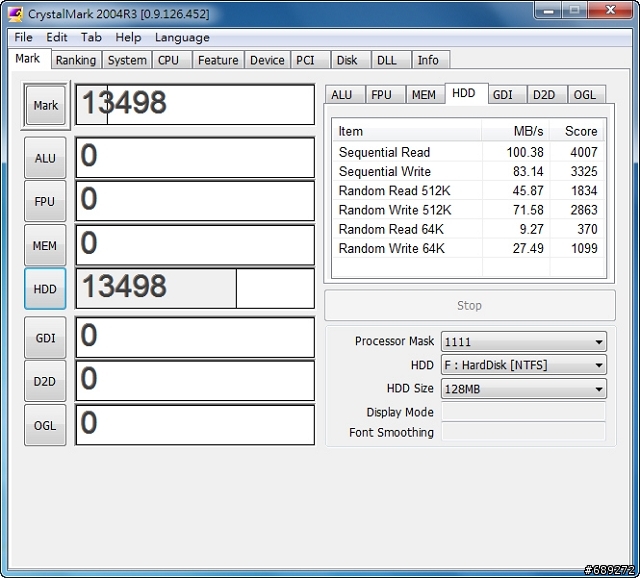Click the disabled Display Mode field
Viewport: 640px width, 578px height.
tap(524, 412)
